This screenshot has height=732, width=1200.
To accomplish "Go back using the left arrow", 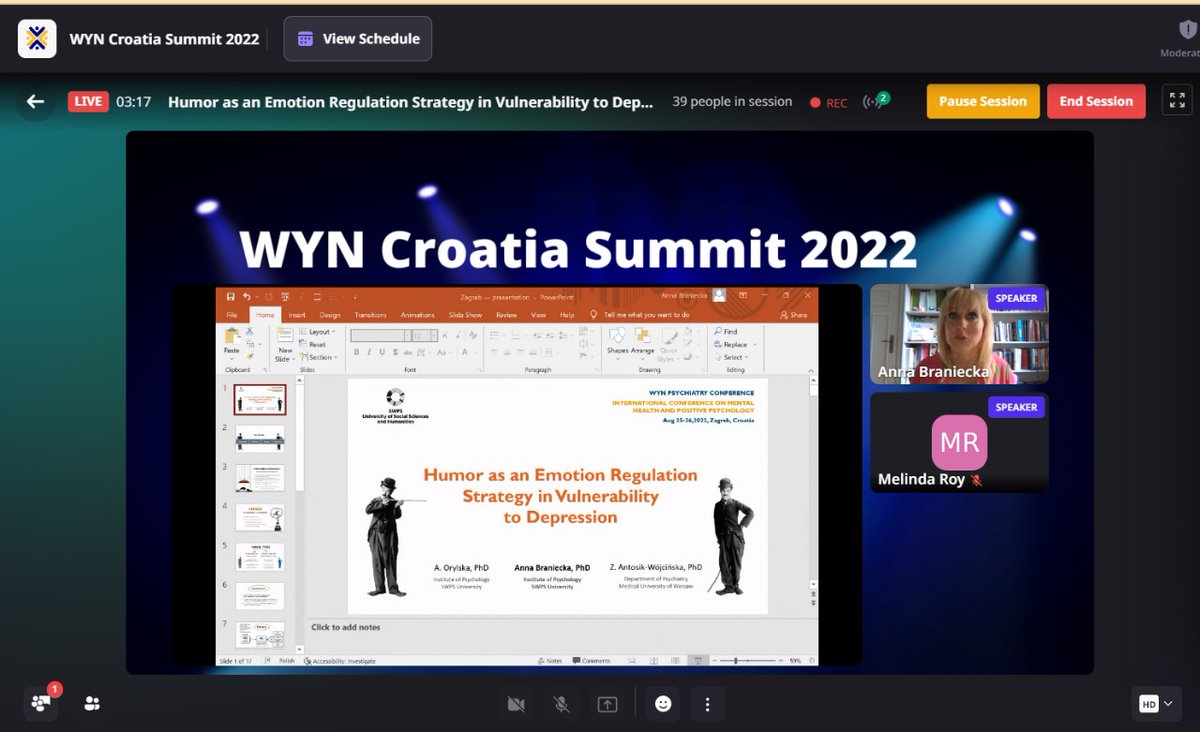I will coord(36,101).
